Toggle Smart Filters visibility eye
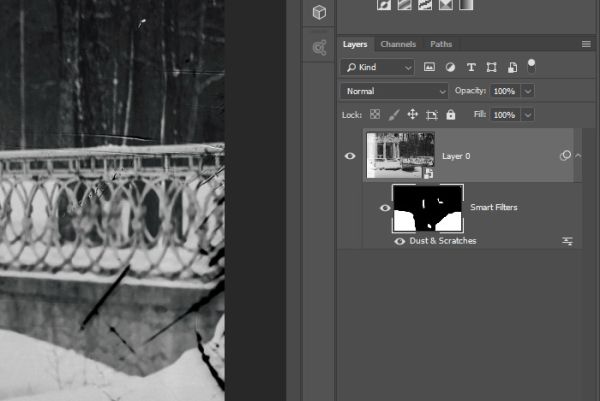The width and height of the screenshot is (600, 401). [x=385, y=208]
